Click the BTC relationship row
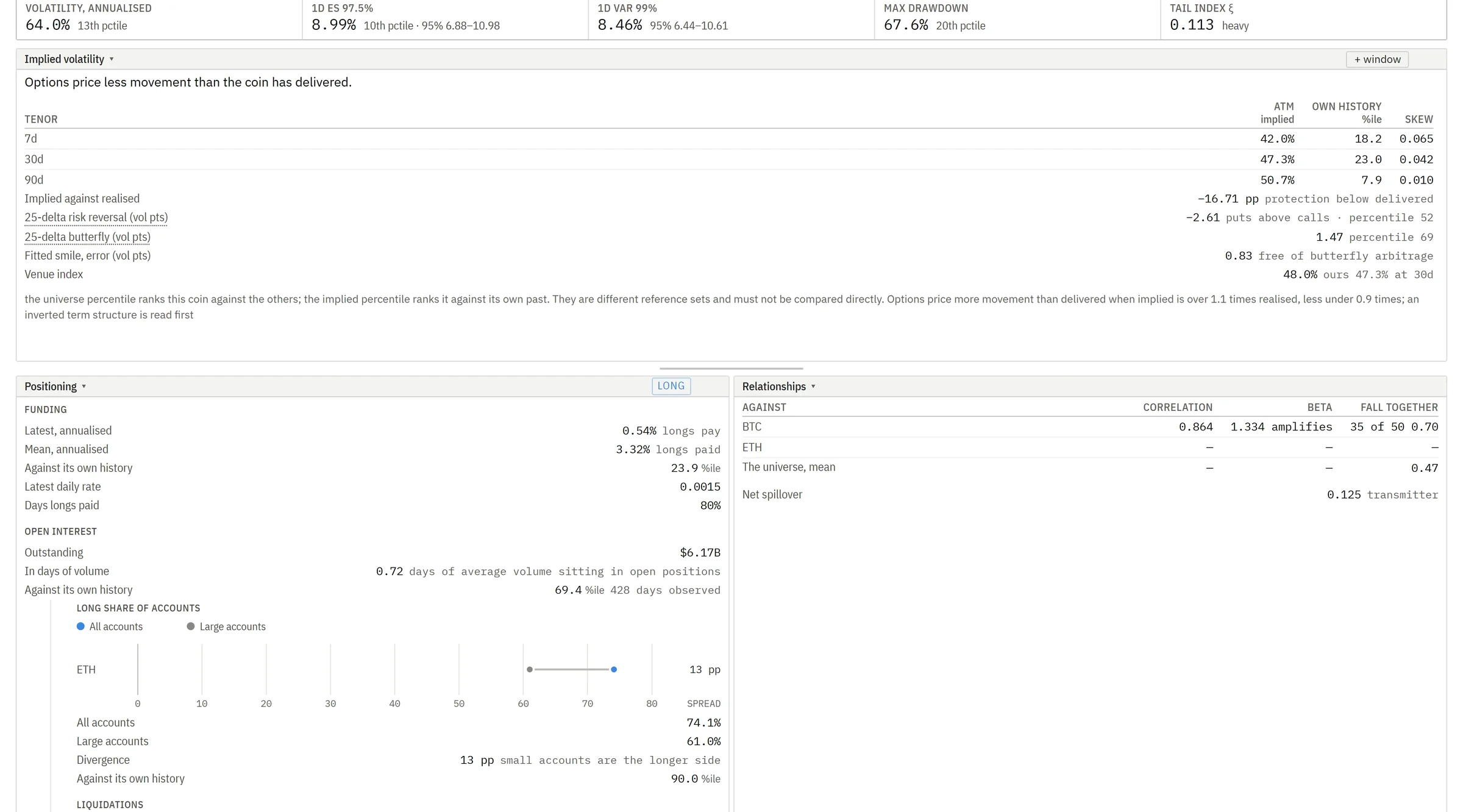Image resolution: width=1463 pixels, height=812 pixels. [1090, 427]
